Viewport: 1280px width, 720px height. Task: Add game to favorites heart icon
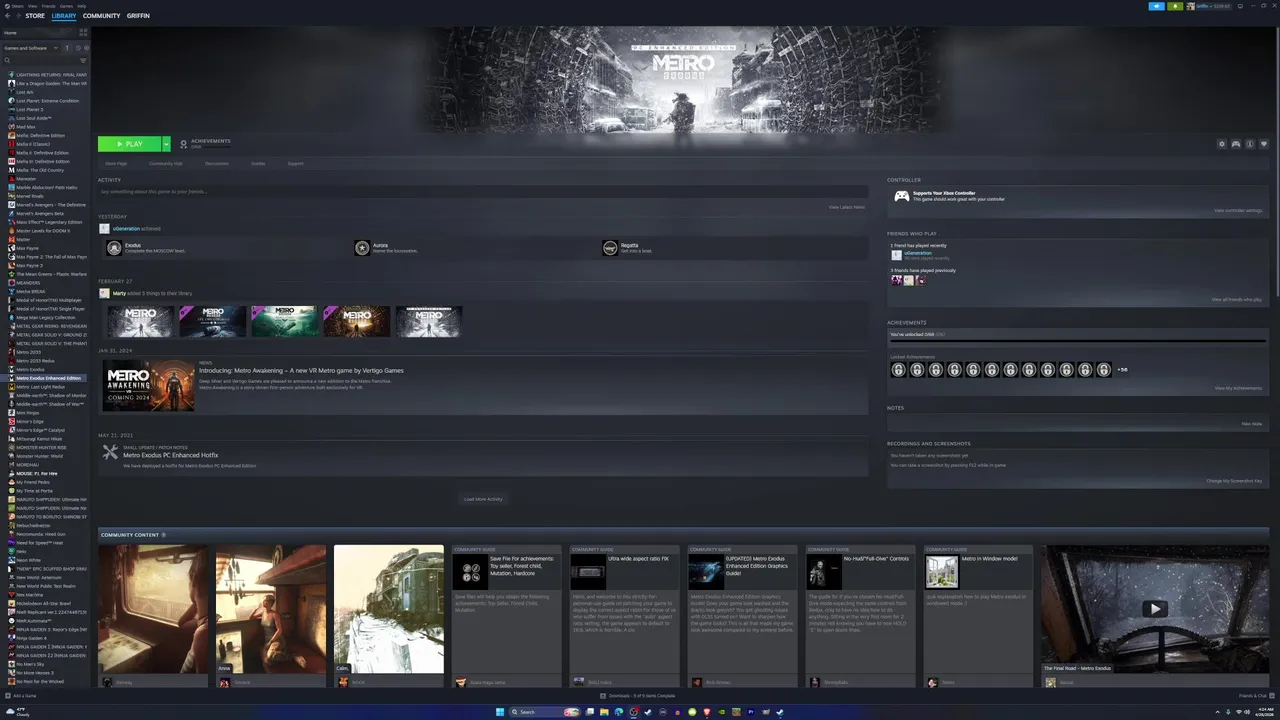1264,144
